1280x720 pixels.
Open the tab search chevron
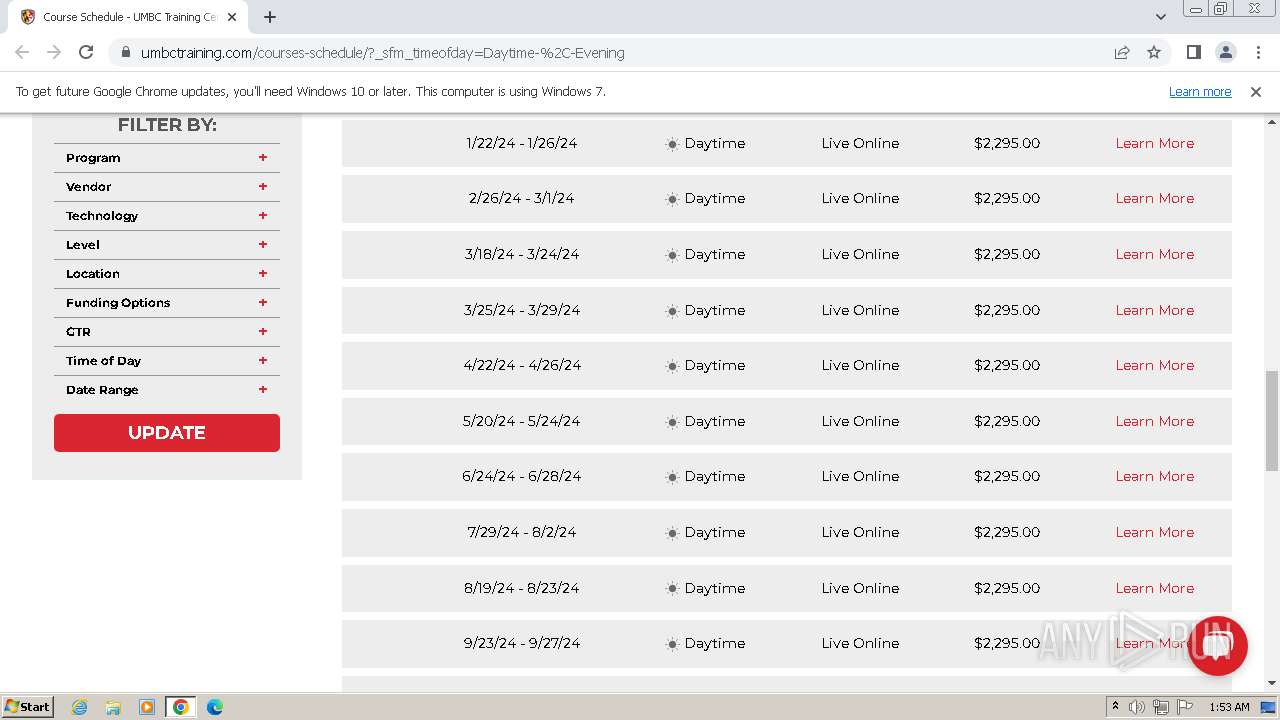[x=1160, y=17]
